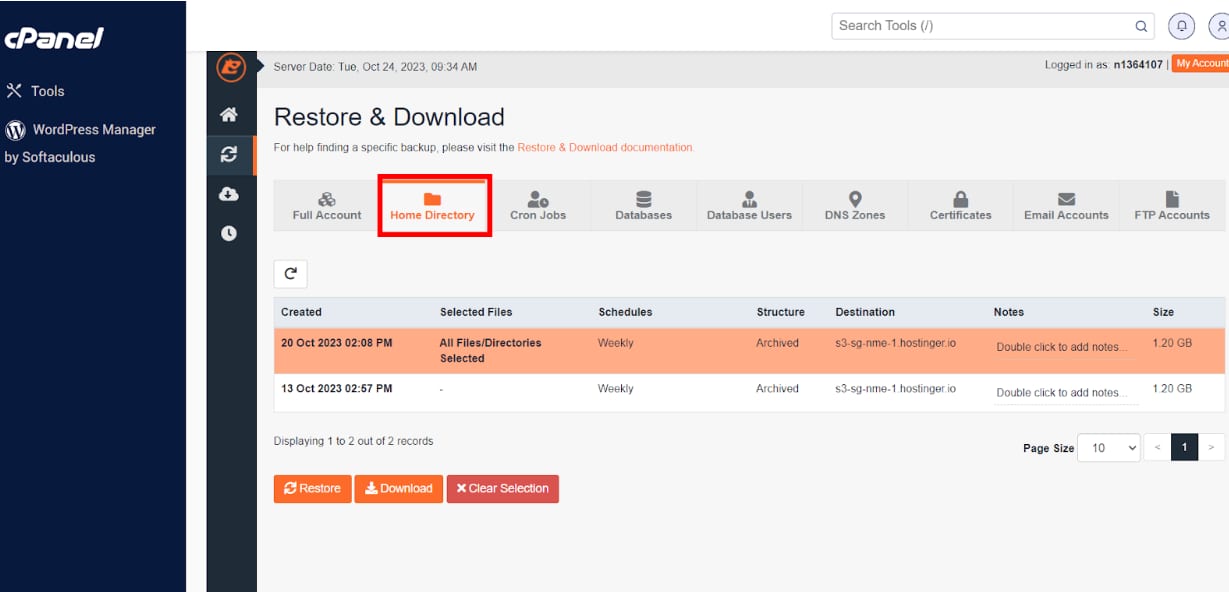This screenshot has height=592, width=1229.
Task: Go to the previous page arrow
Action: click(x=1157, y=448)
